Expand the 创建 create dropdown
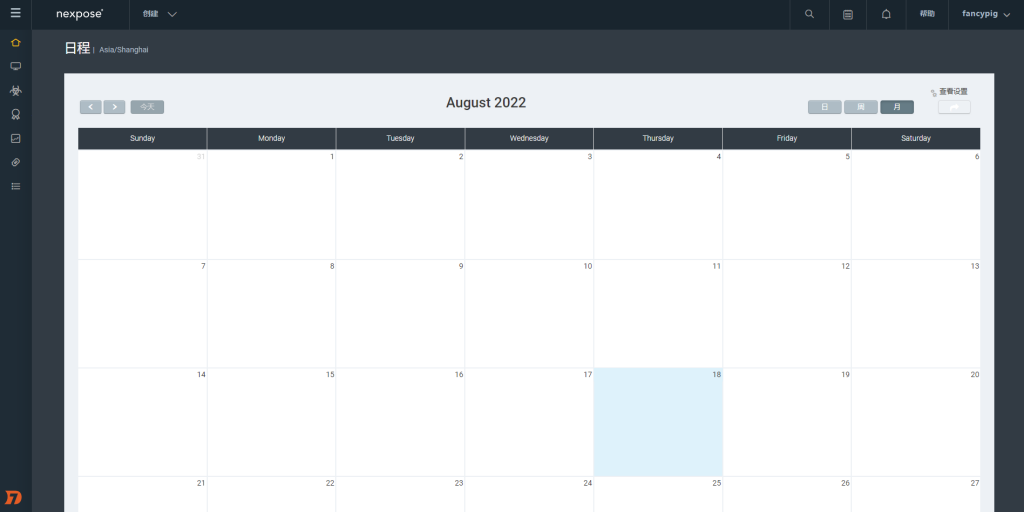1024x512 pixels. [x=160, y=14]
